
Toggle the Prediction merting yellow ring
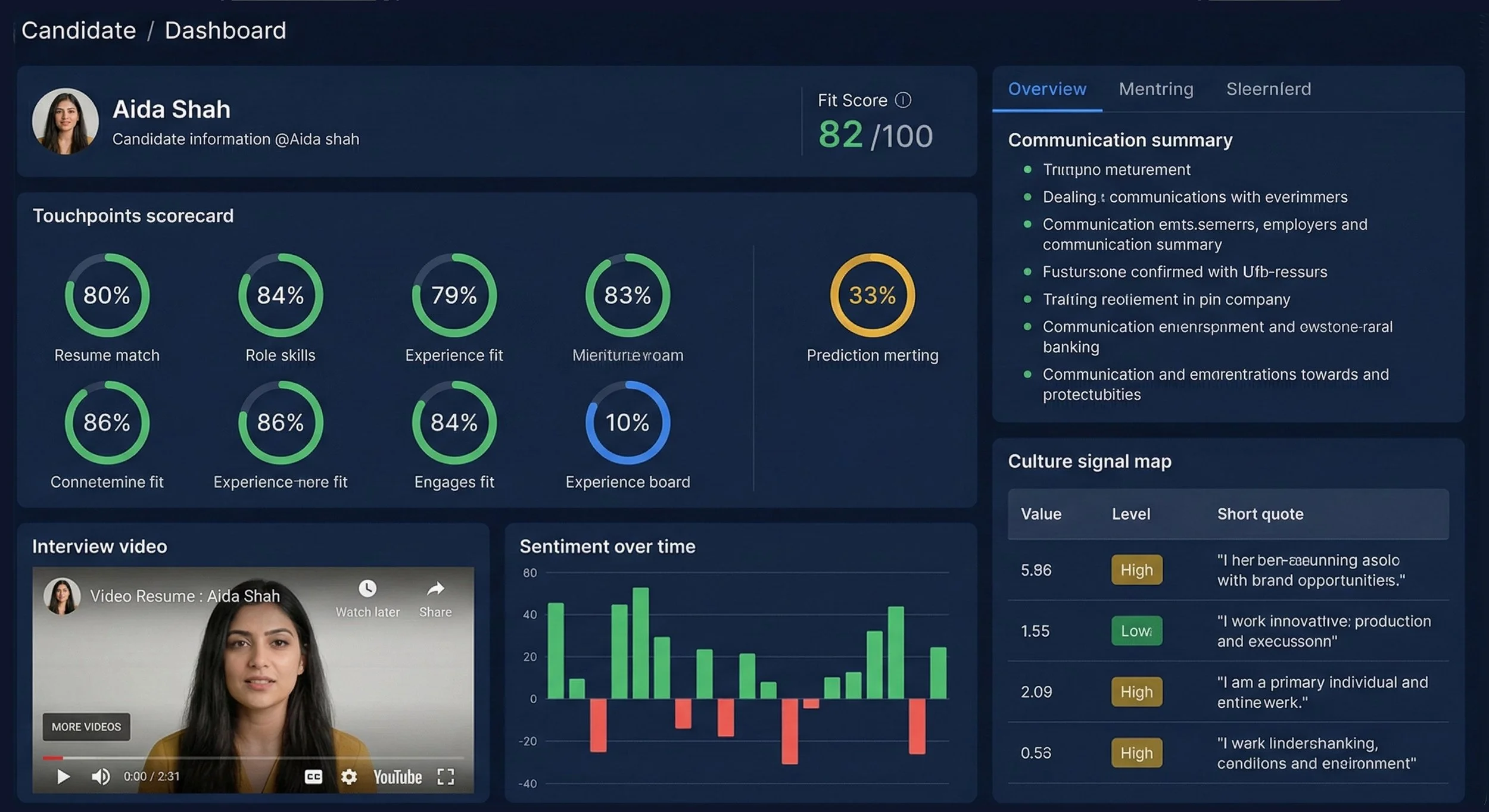[x=872, y=295]
